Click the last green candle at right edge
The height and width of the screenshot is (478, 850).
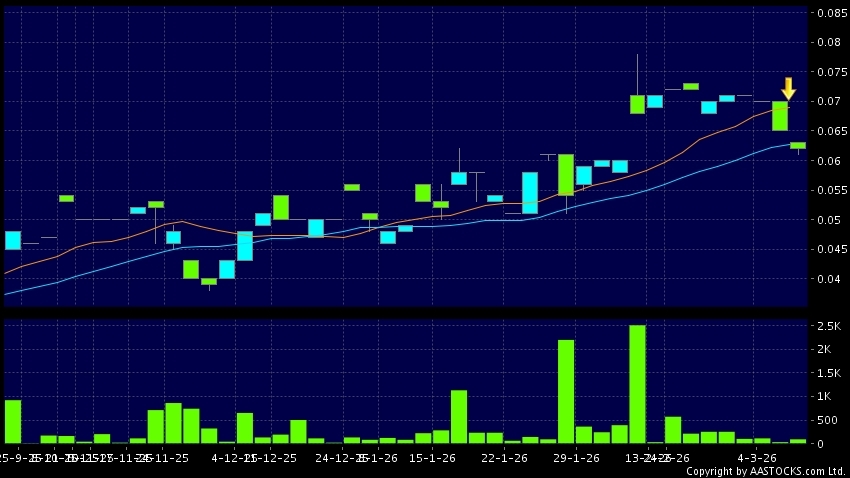(x=798, y=145)
